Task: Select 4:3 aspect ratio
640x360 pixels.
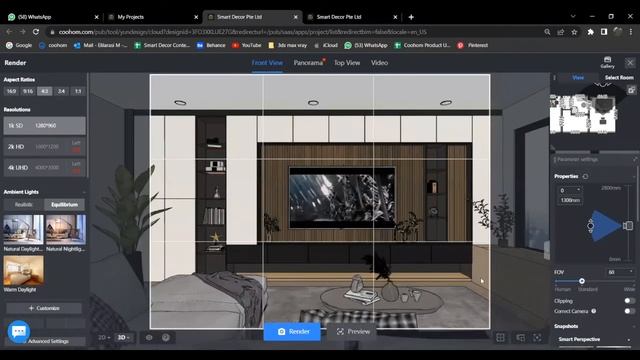Action: click(44, 91)
